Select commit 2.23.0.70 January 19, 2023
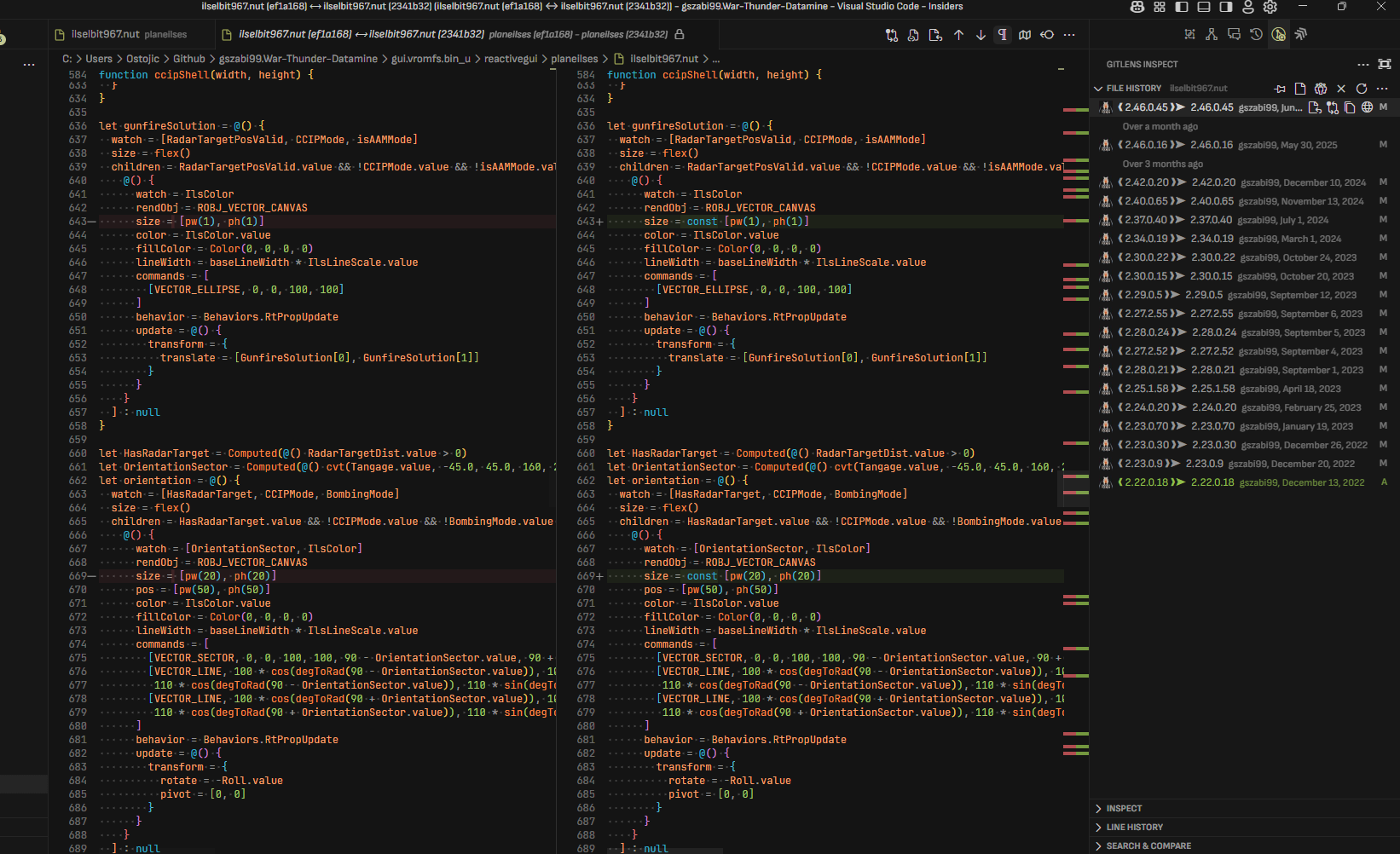 click(1245, 426)
